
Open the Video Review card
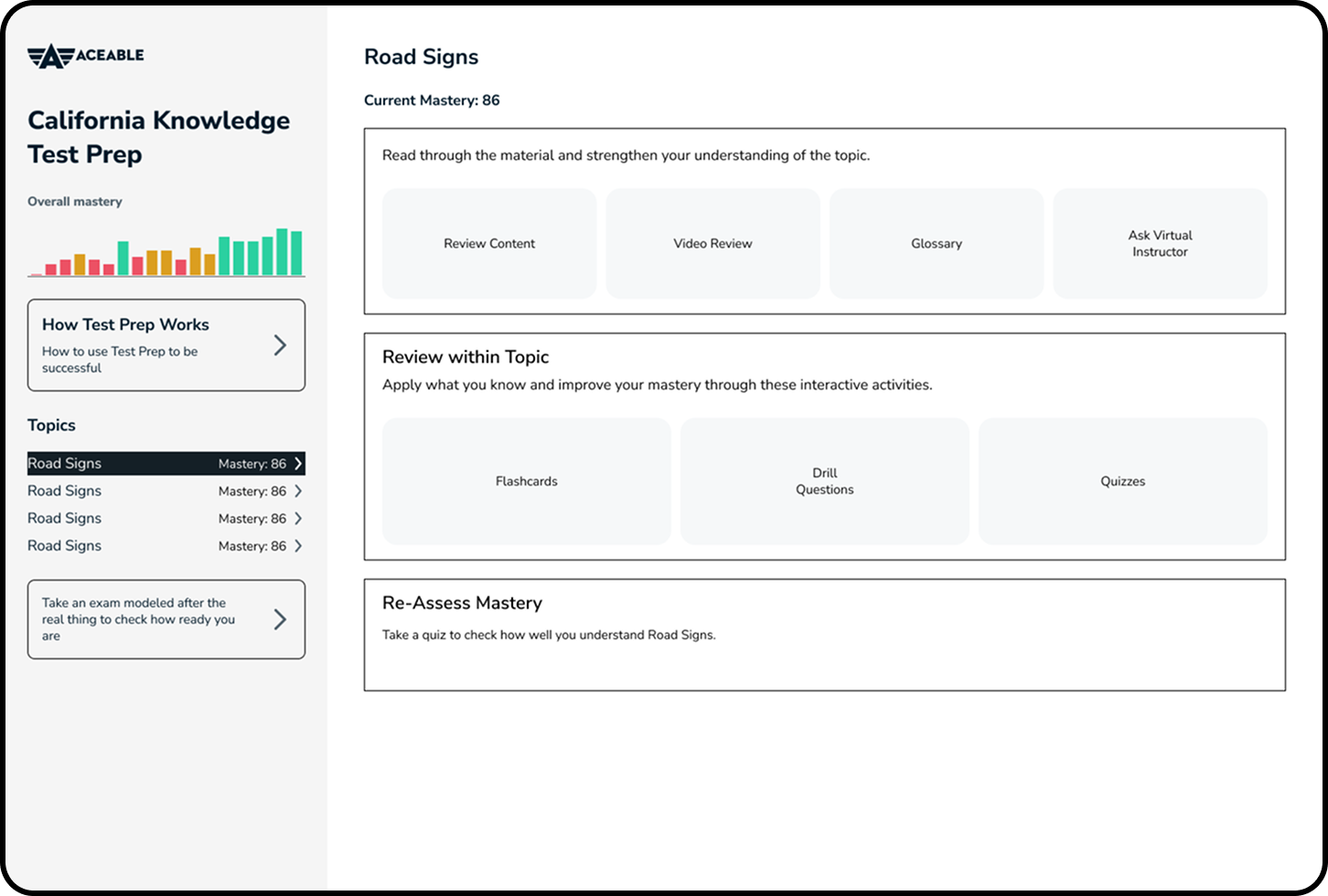712,243
